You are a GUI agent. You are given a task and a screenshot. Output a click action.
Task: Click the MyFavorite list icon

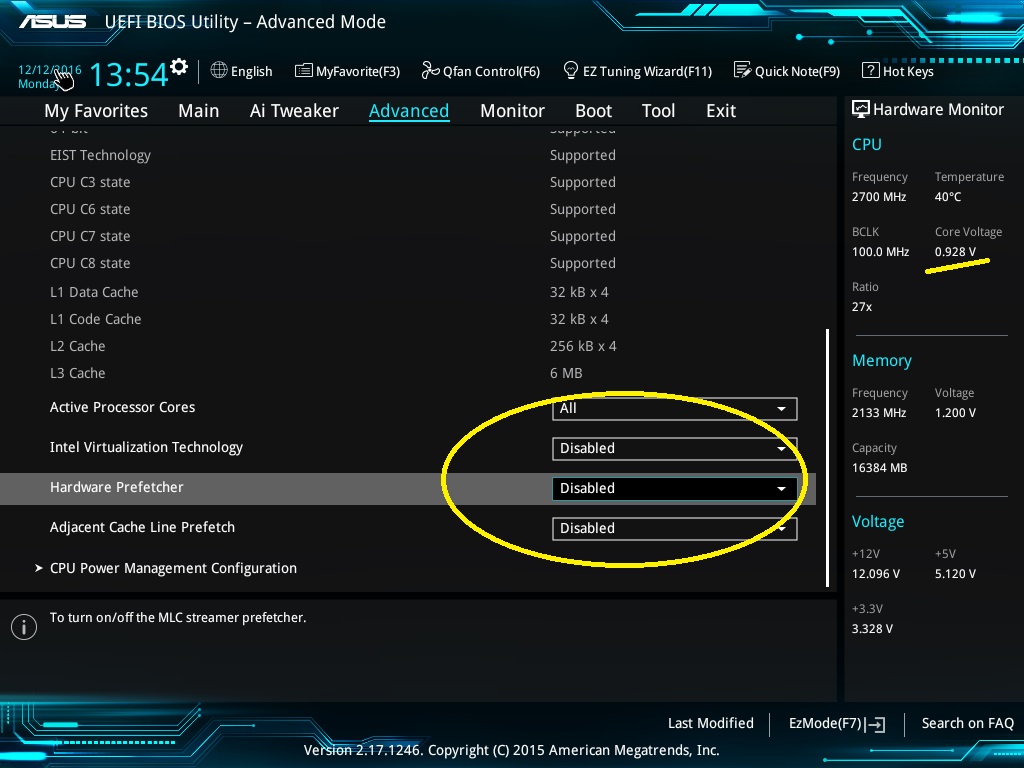(303, 71)
